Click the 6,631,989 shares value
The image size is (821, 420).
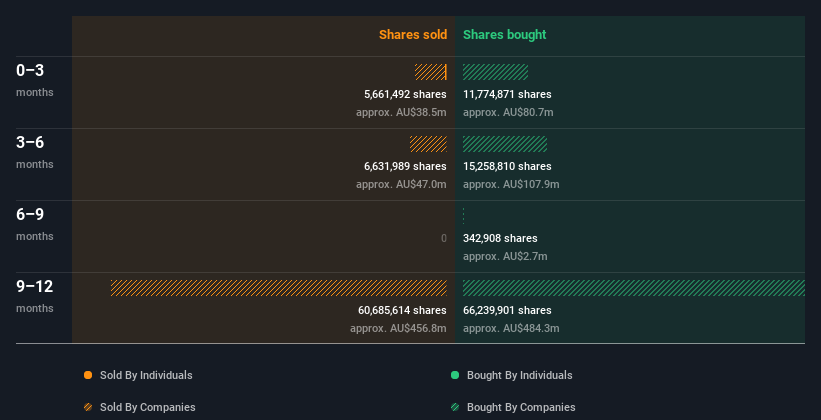click(x=405, y=166)
